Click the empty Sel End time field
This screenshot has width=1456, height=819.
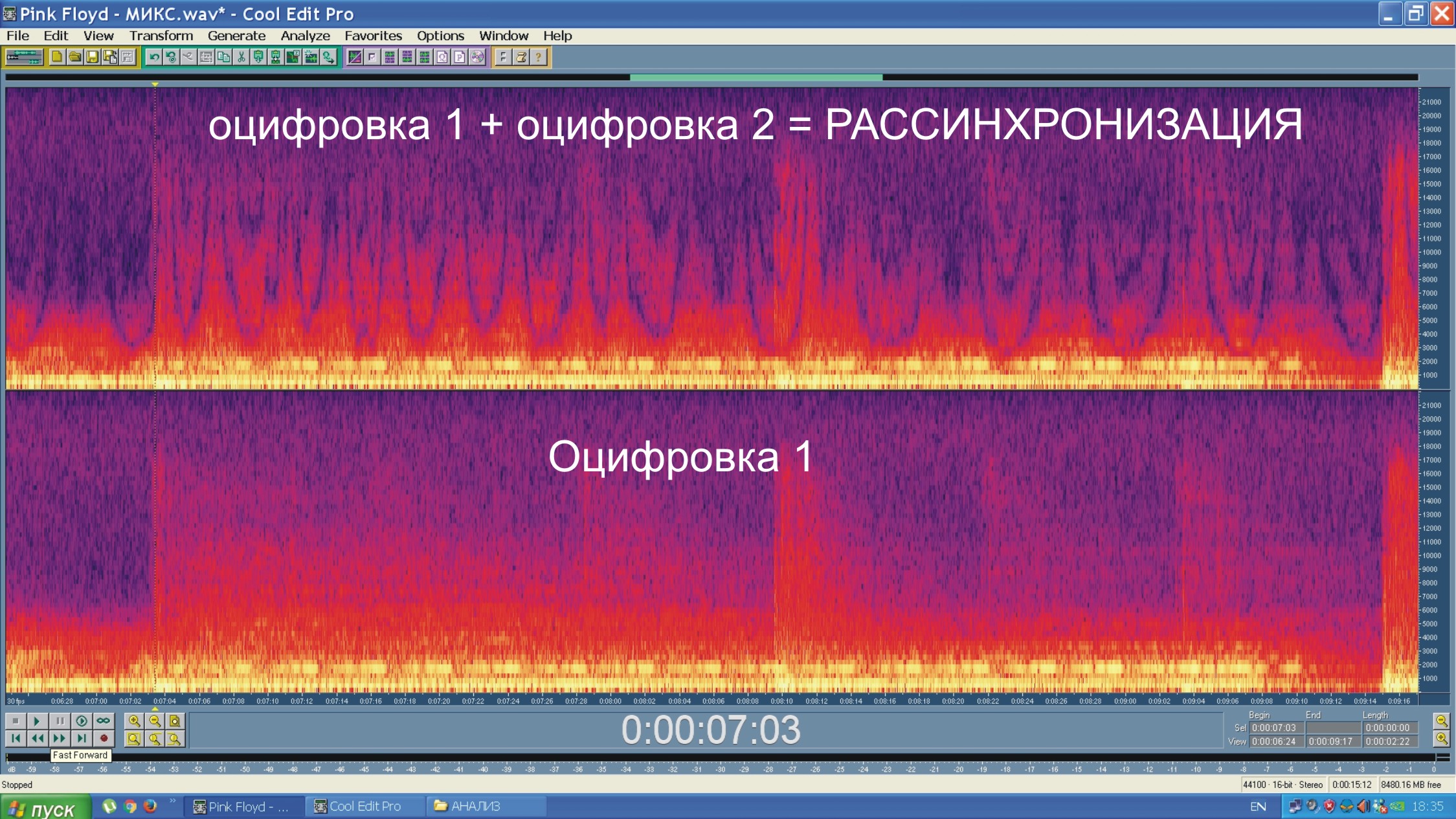[x=1333, y=728]
